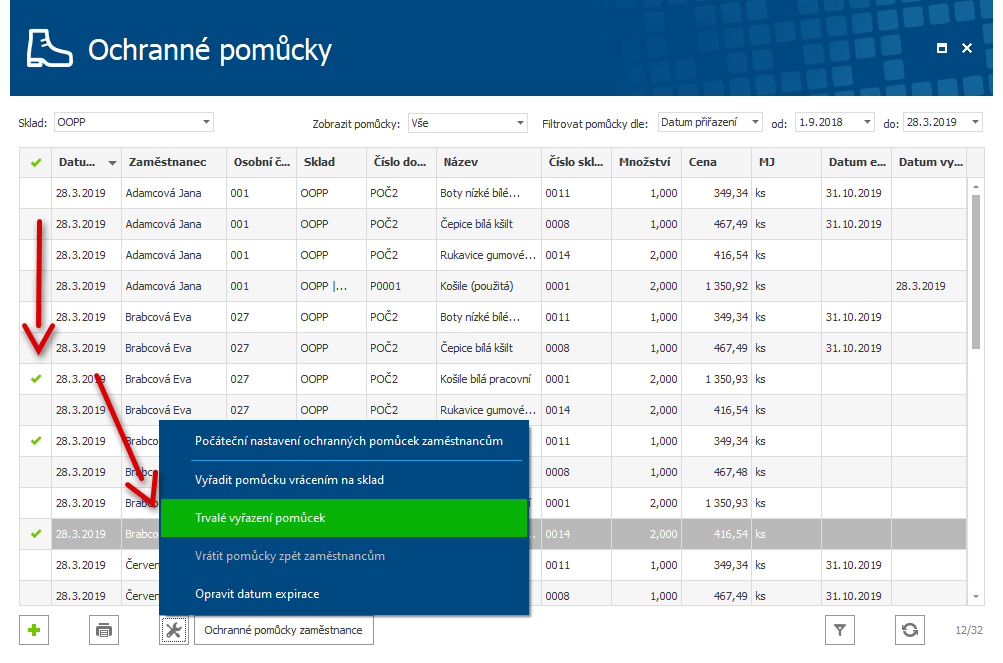Check the first Adamcová Jana Boty row
Screen dimensions: 1003x663
click(x=36, y=193)
